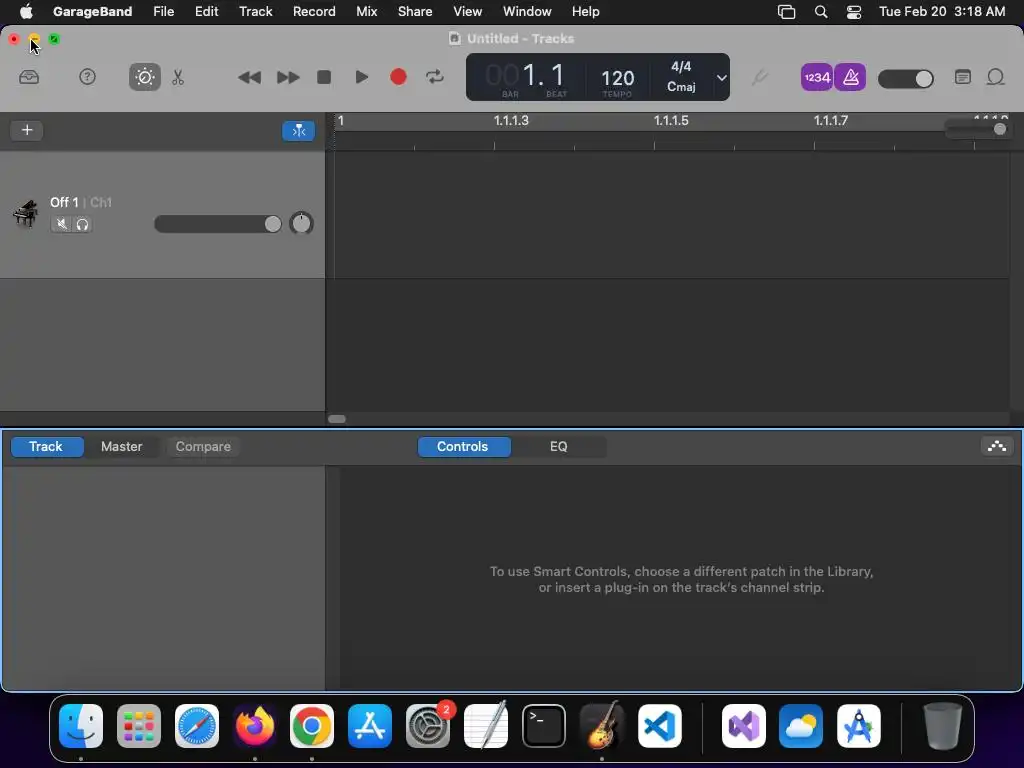This screenshot has height=768, width=1024.
Task: Open the LCD display mode dropdown
Action: pos(721,78)
